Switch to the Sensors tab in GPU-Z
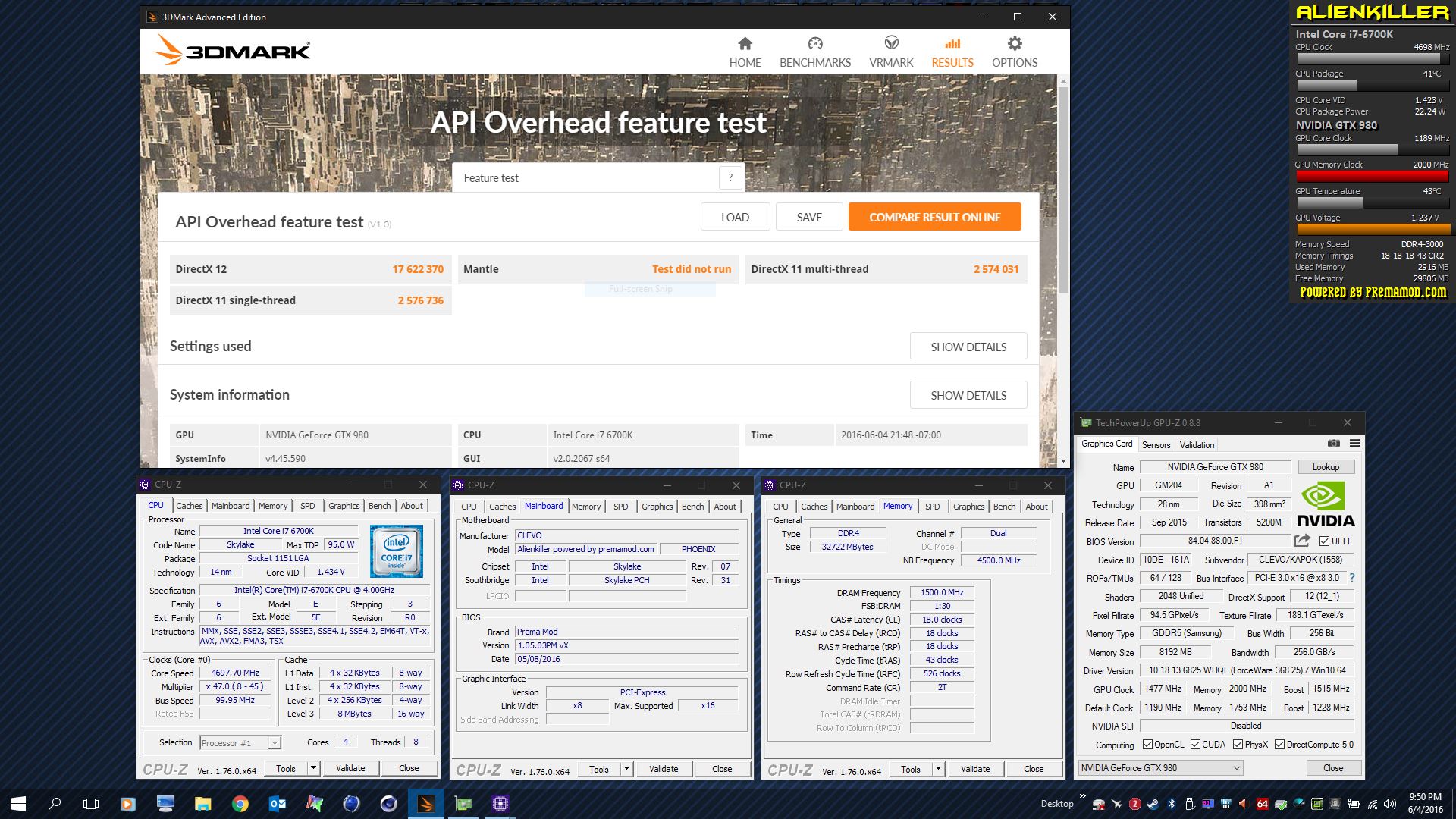This screenshot has width=1456, height=819. [1156, 445]
